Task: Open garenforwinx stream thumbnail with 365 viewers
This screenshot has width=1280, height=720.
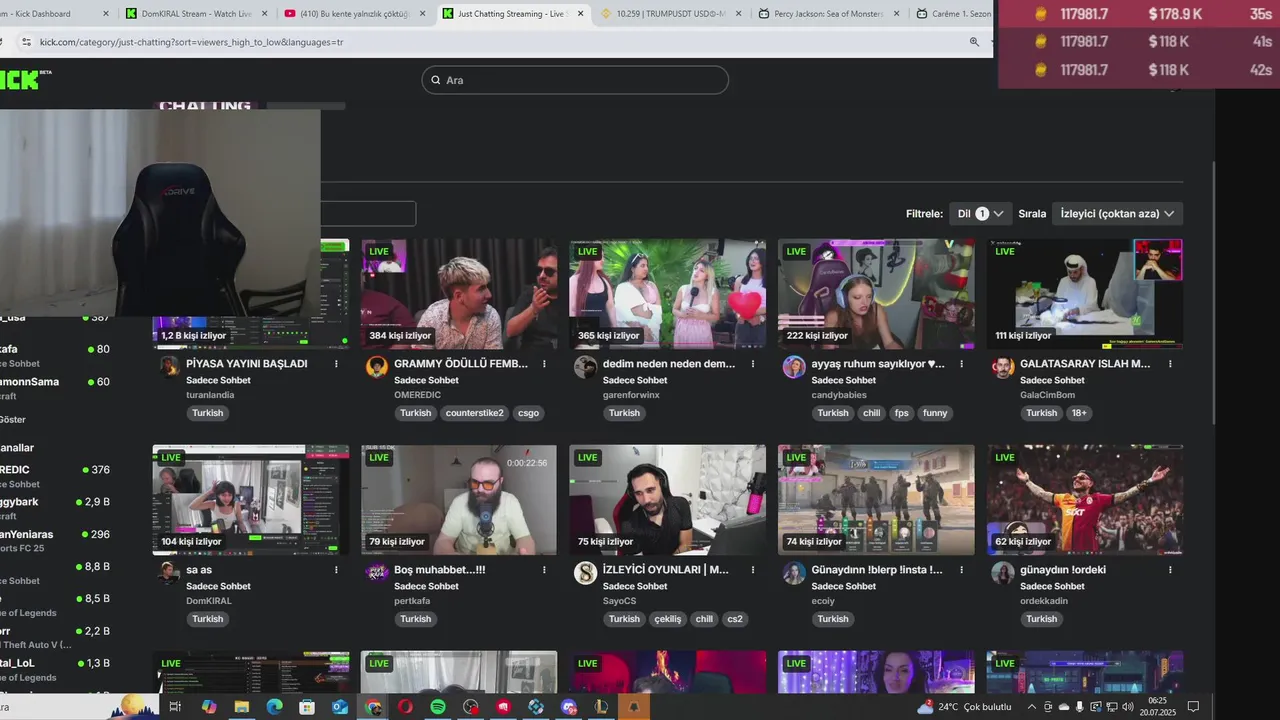Action: click(668, 293)
